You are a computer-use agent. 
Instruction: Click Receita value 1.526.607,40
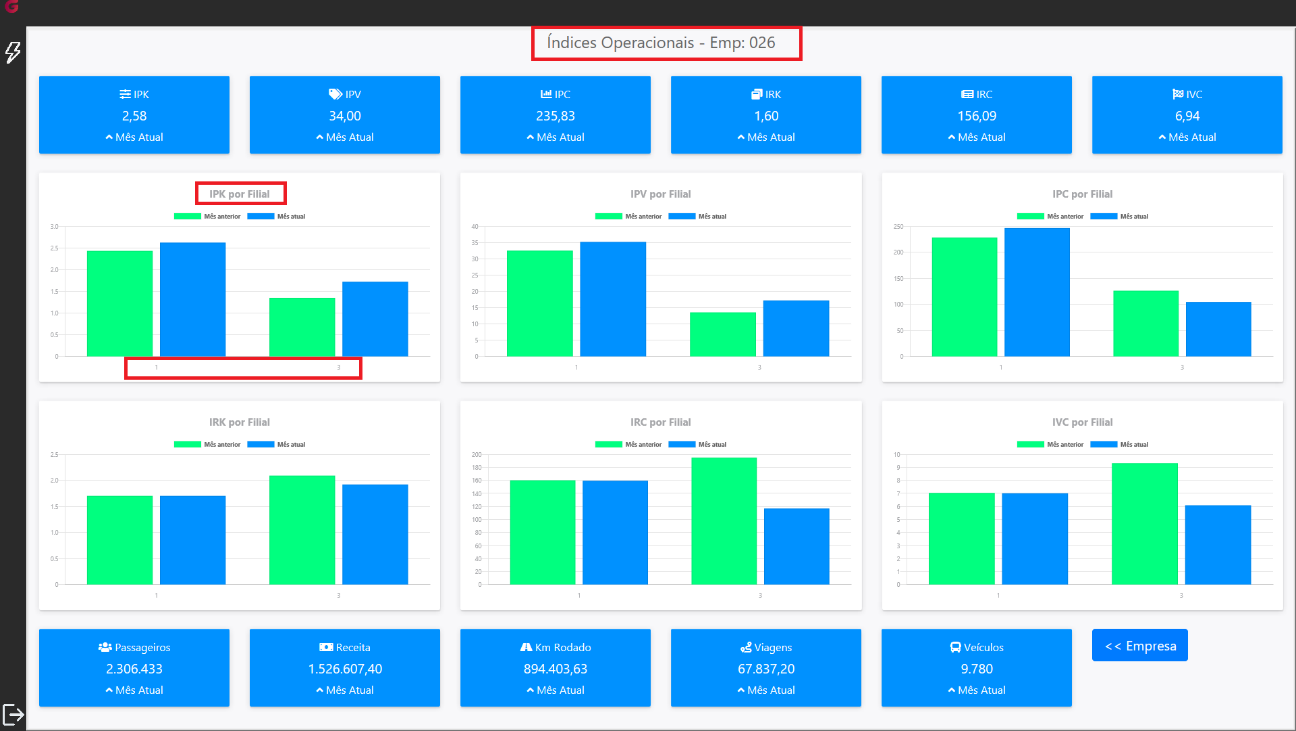(x=344, y=669)
